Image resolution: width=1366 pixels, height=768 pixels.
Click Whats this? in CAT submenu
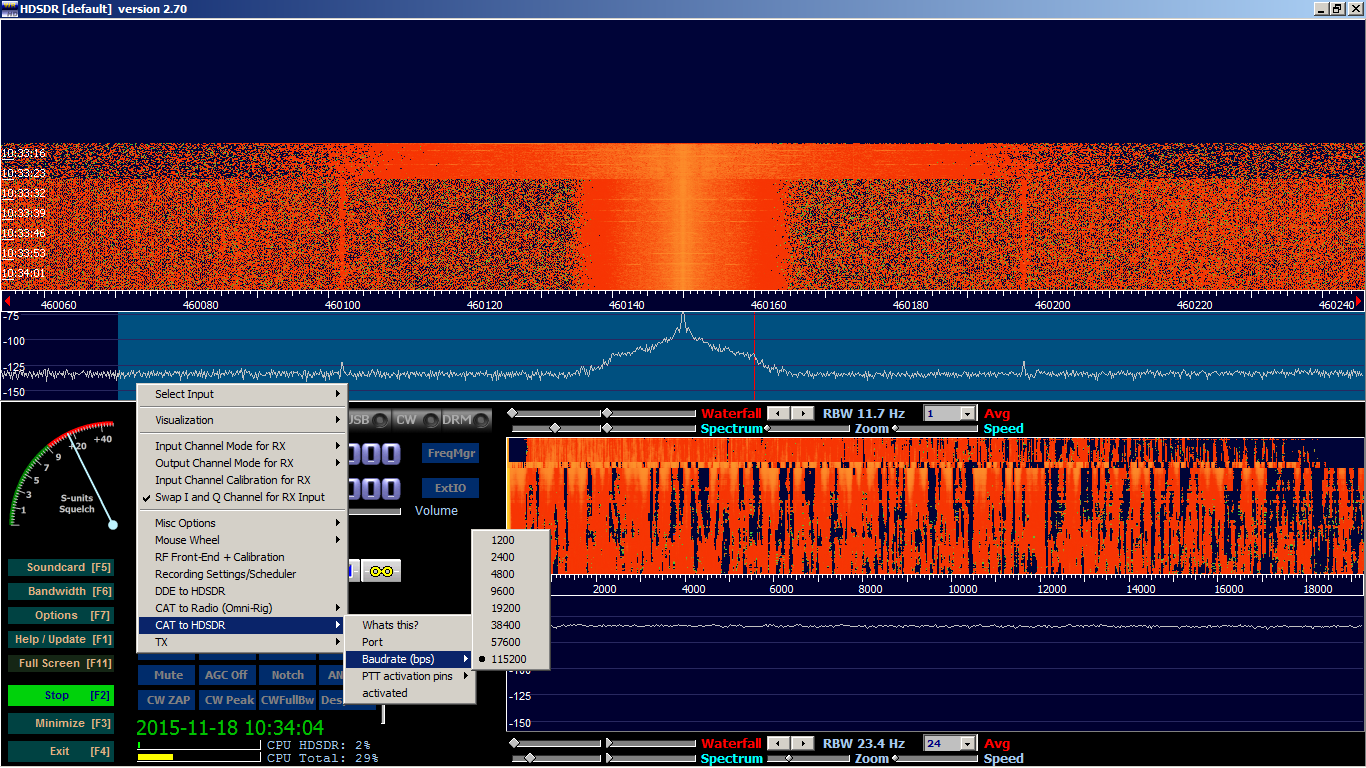[x=409, y=625]
